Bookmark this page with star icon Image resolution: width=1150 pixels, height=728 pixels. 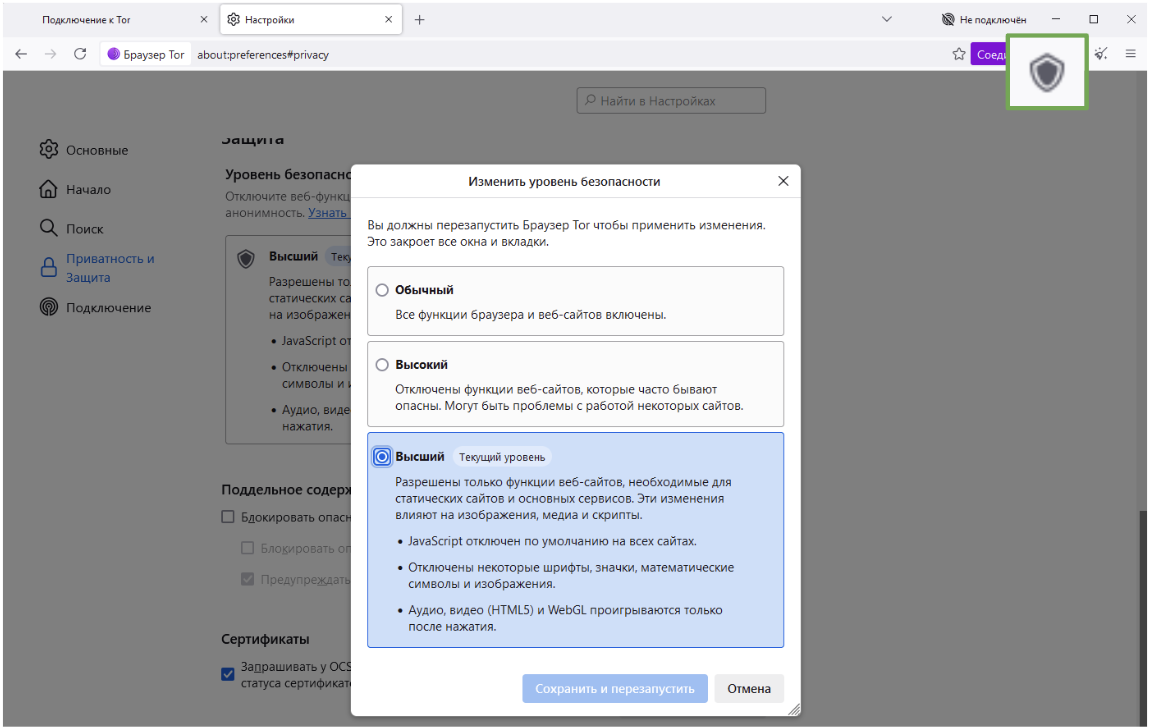pyautogui.click(x=958, y=54)
